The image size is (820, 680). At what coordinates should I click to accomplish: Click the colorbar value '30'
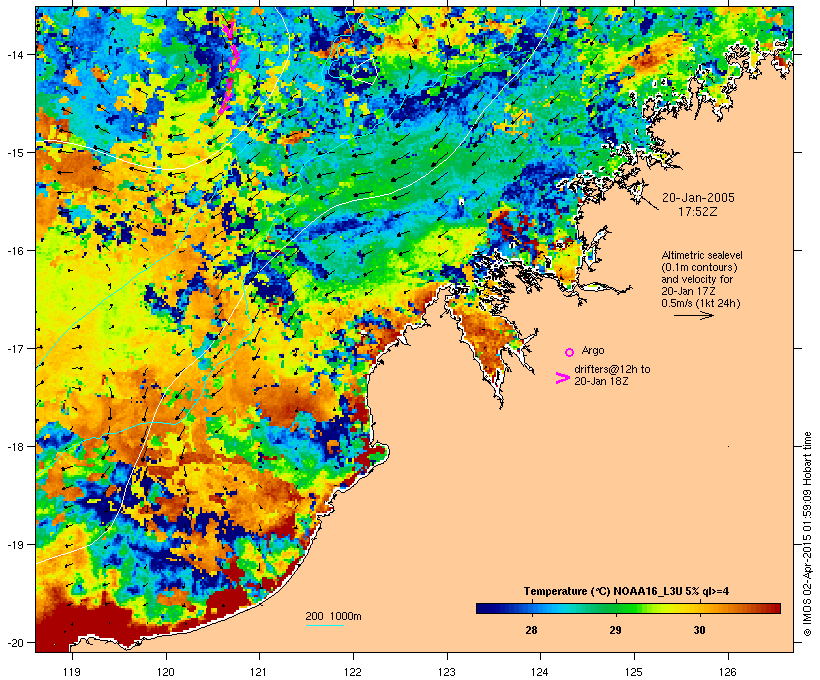(699, 630)
